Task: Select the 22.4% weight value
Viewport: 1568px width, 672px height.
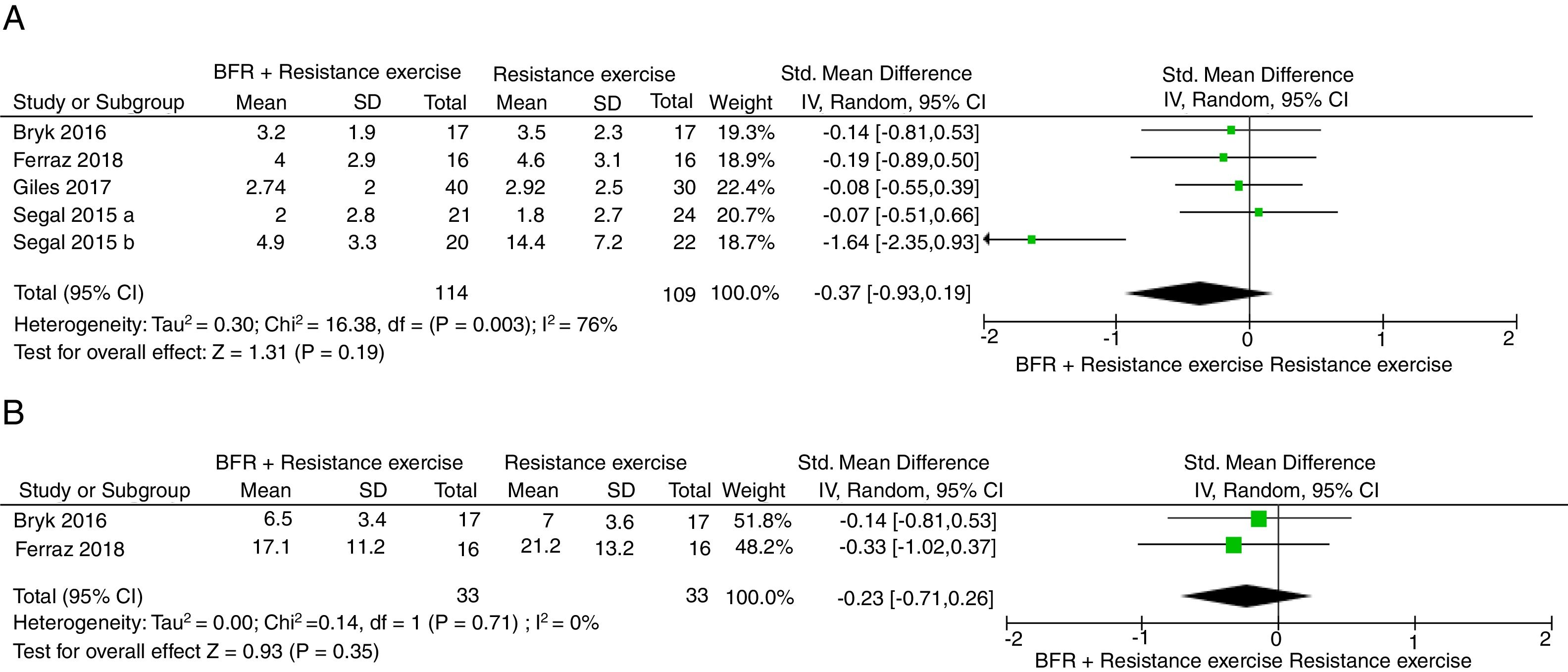Action: coord(745,187)
